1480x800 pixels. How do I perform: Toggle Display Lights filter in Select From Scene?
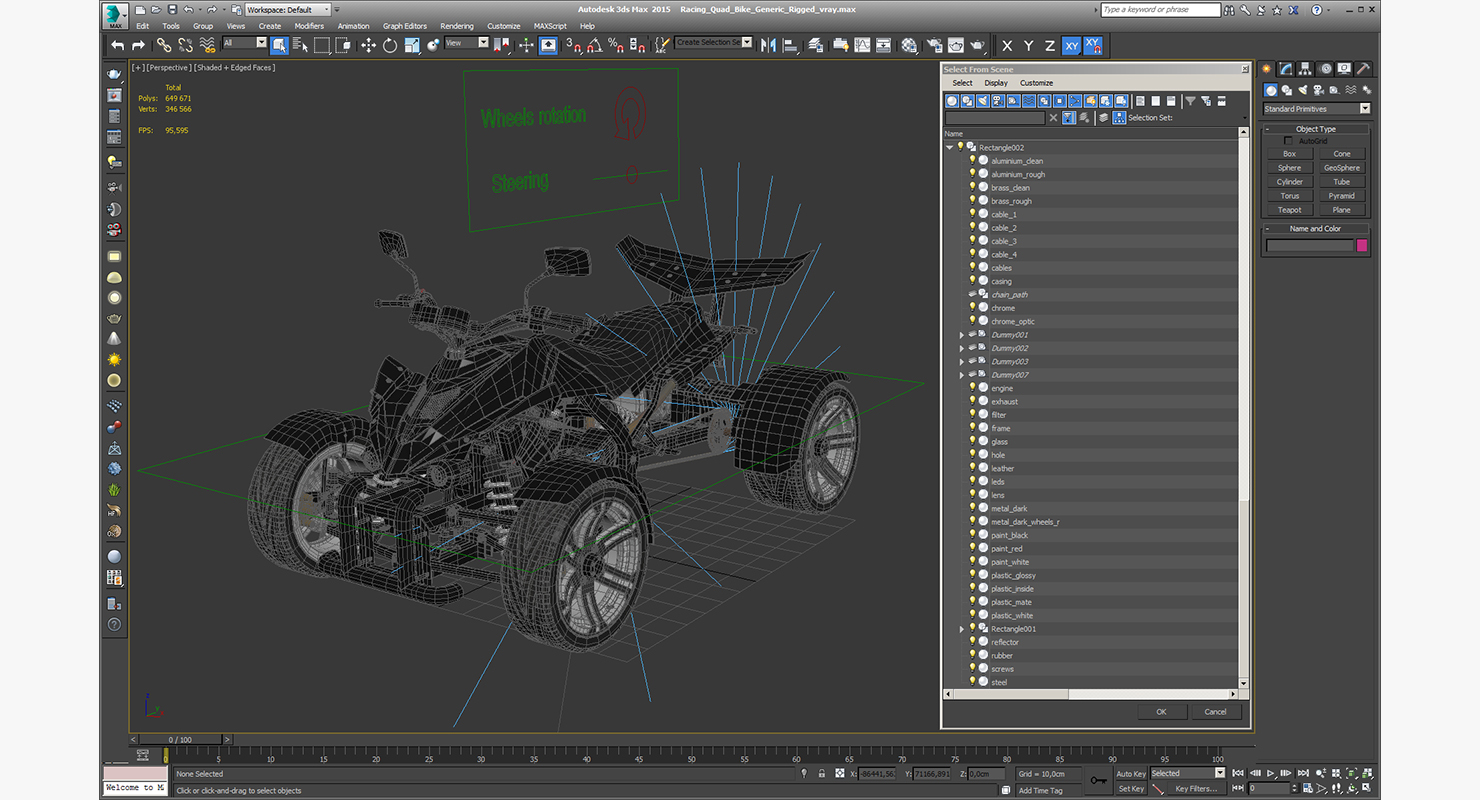[982, 101]
